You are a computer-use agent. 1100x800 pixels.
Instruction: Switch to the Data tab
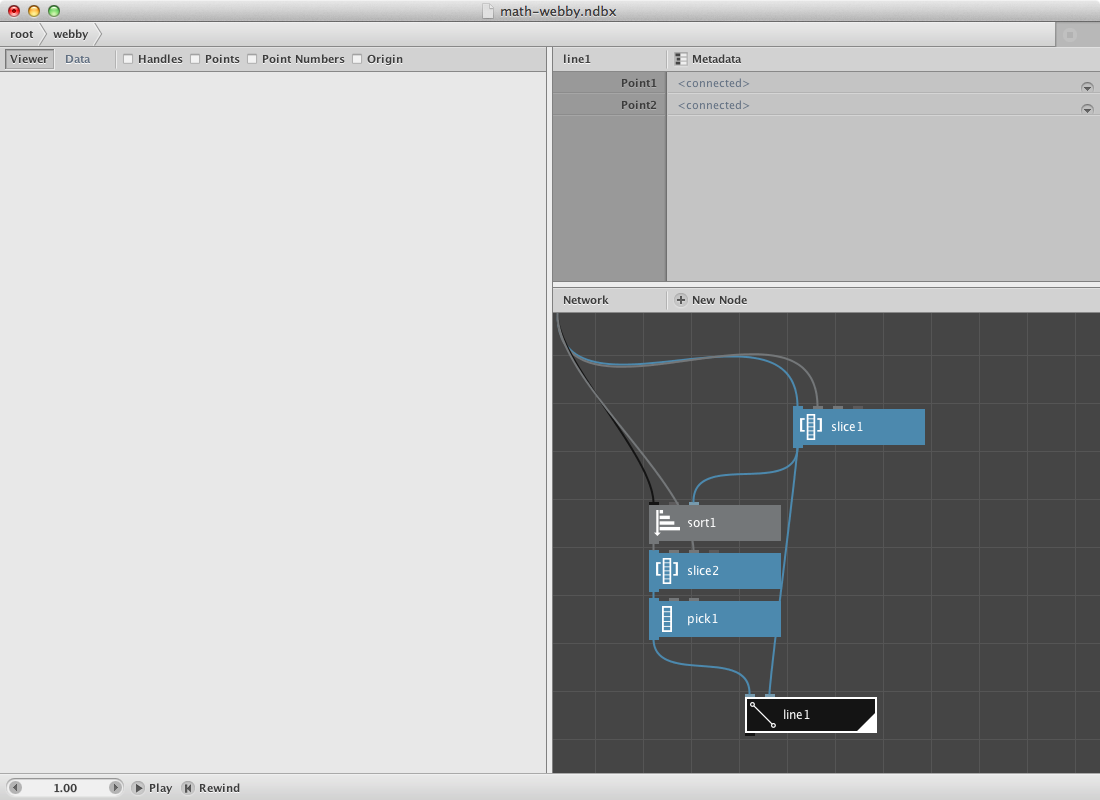pyautogui.click(x=78, y=59)
